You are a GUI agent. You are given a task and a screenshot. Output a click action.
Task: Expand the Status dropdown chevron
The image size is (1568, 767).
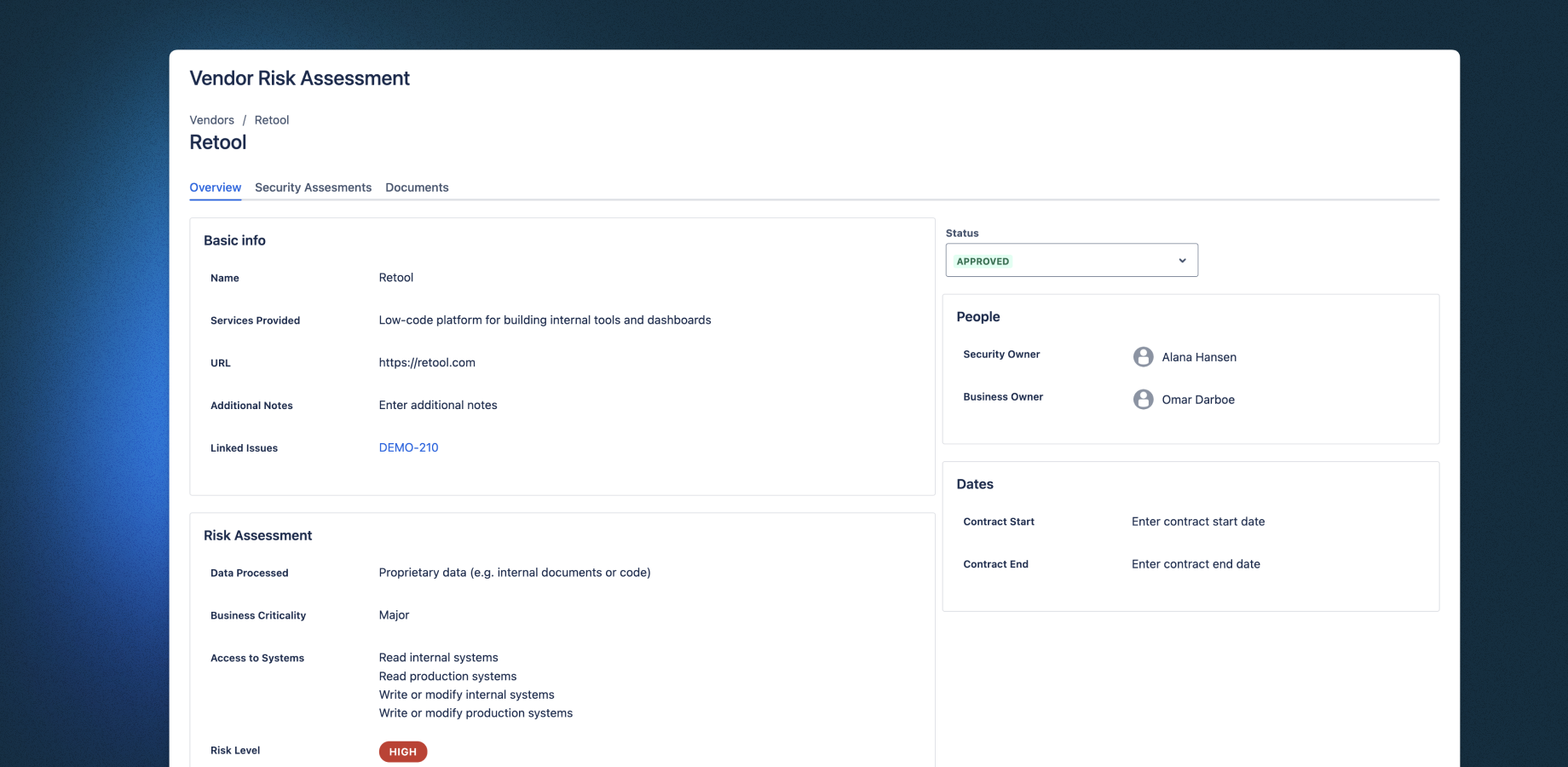tap(1182, 261)
